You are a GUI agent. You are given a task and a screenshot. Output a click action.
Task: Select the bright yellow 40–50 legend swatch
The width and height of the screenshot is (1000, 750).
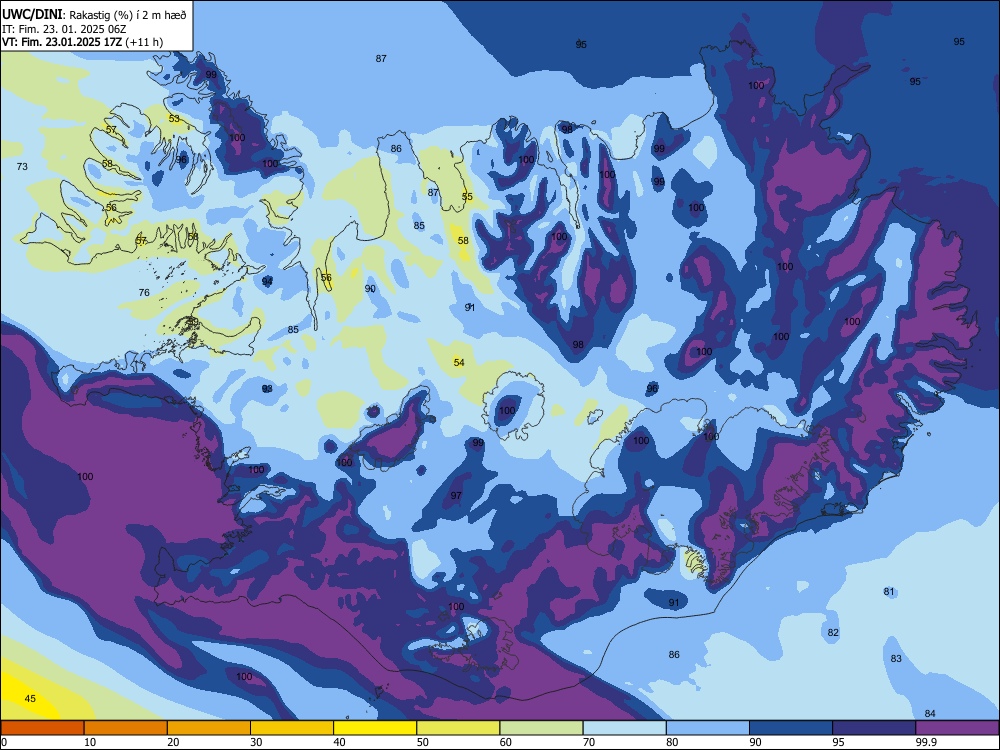tap(375, 728)
